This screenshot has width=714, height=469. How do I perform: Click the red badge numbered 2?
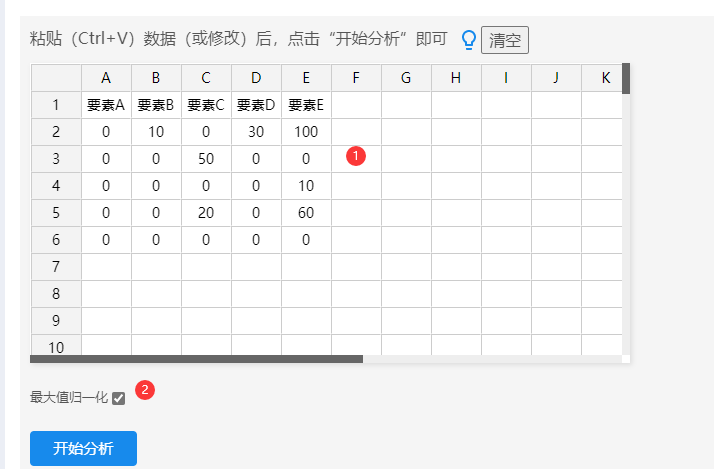click(x=145, y=390)
